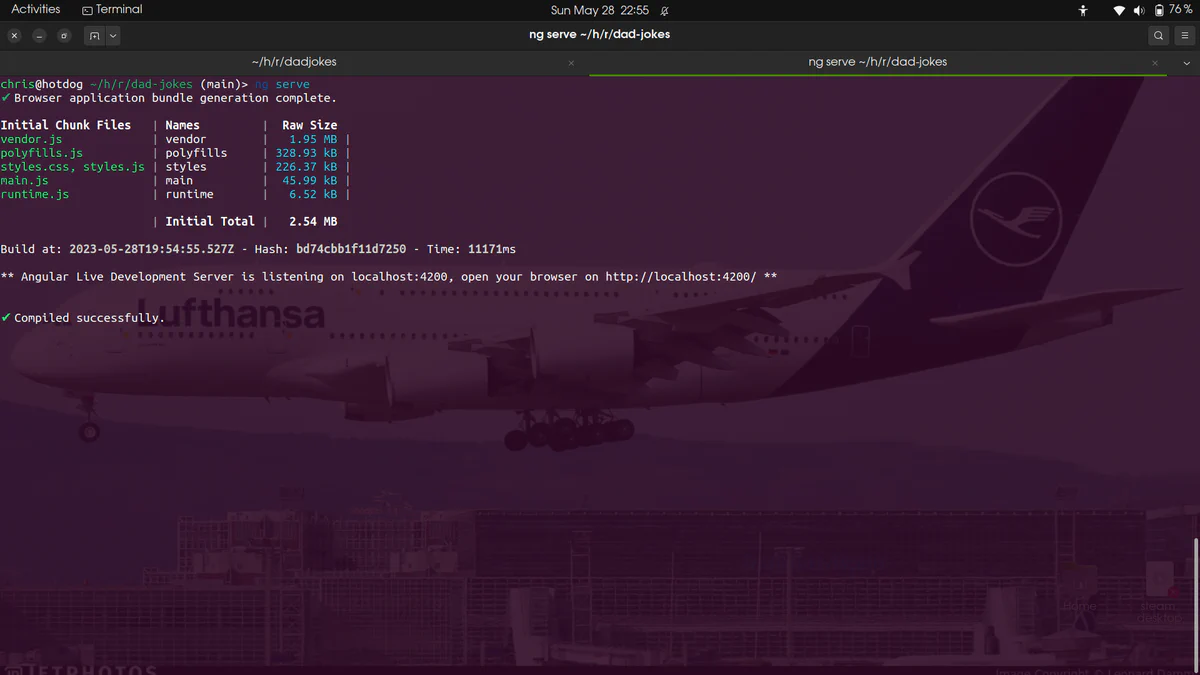Switch to the ~/h/r/dadjokes tab
The width and height of the screenshot is (1200, 675).
(293, 62)
